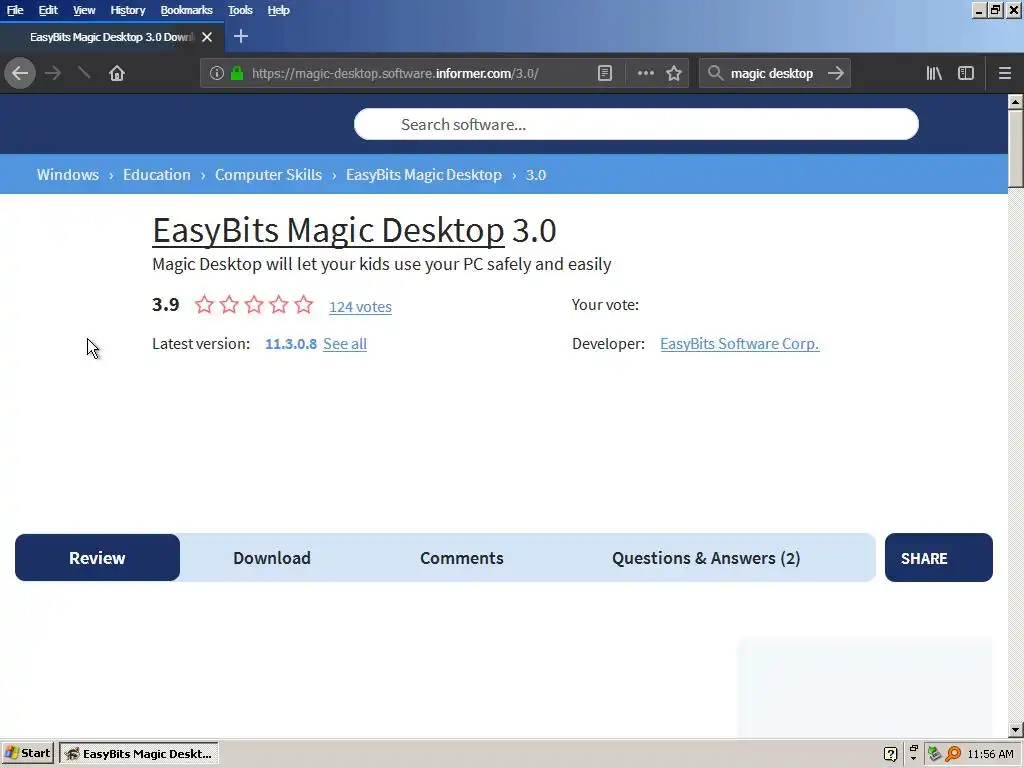Rate one star for Magic Desktop
The width and height of the screenshot is (1024, 768).
pyautogui.click(x=204, y=304)
